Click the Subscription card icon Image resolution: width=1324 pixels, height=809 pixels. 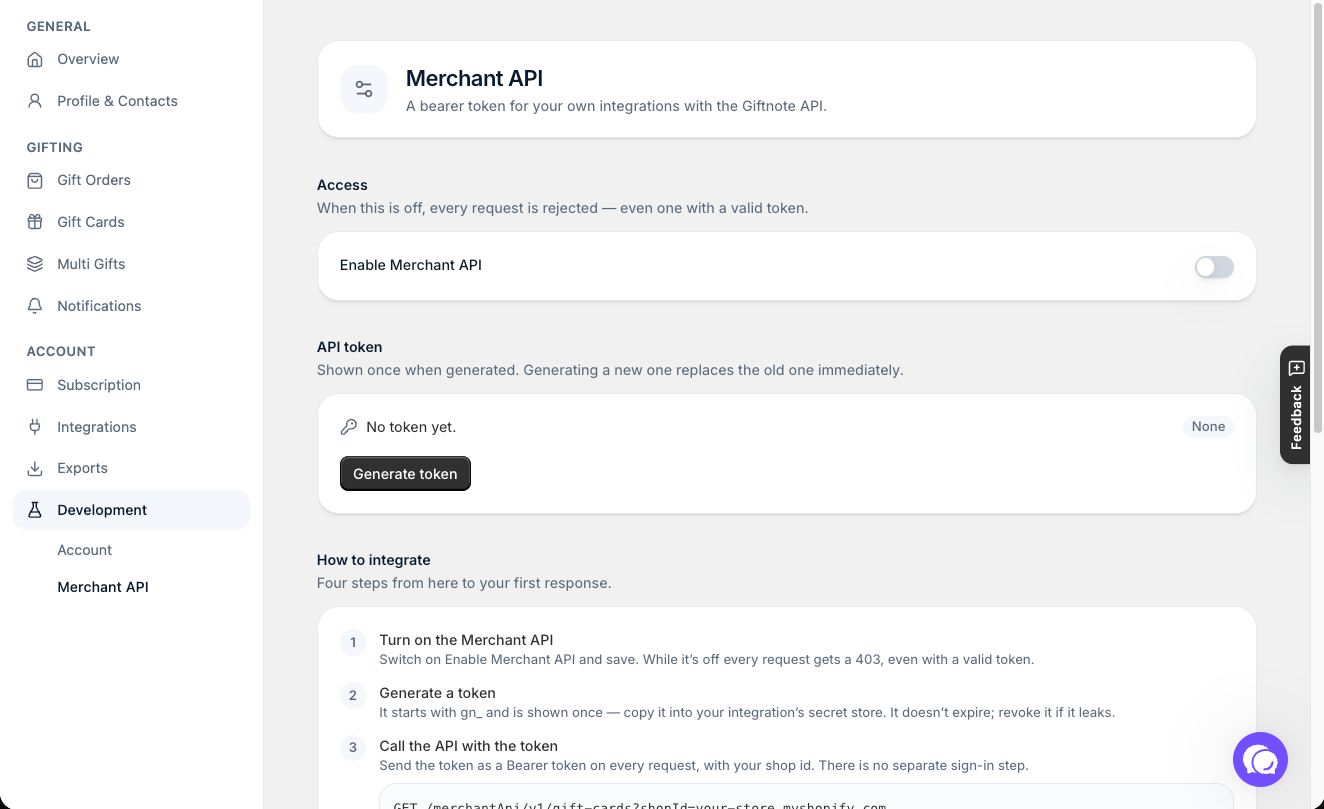click(x=35, y=385)
